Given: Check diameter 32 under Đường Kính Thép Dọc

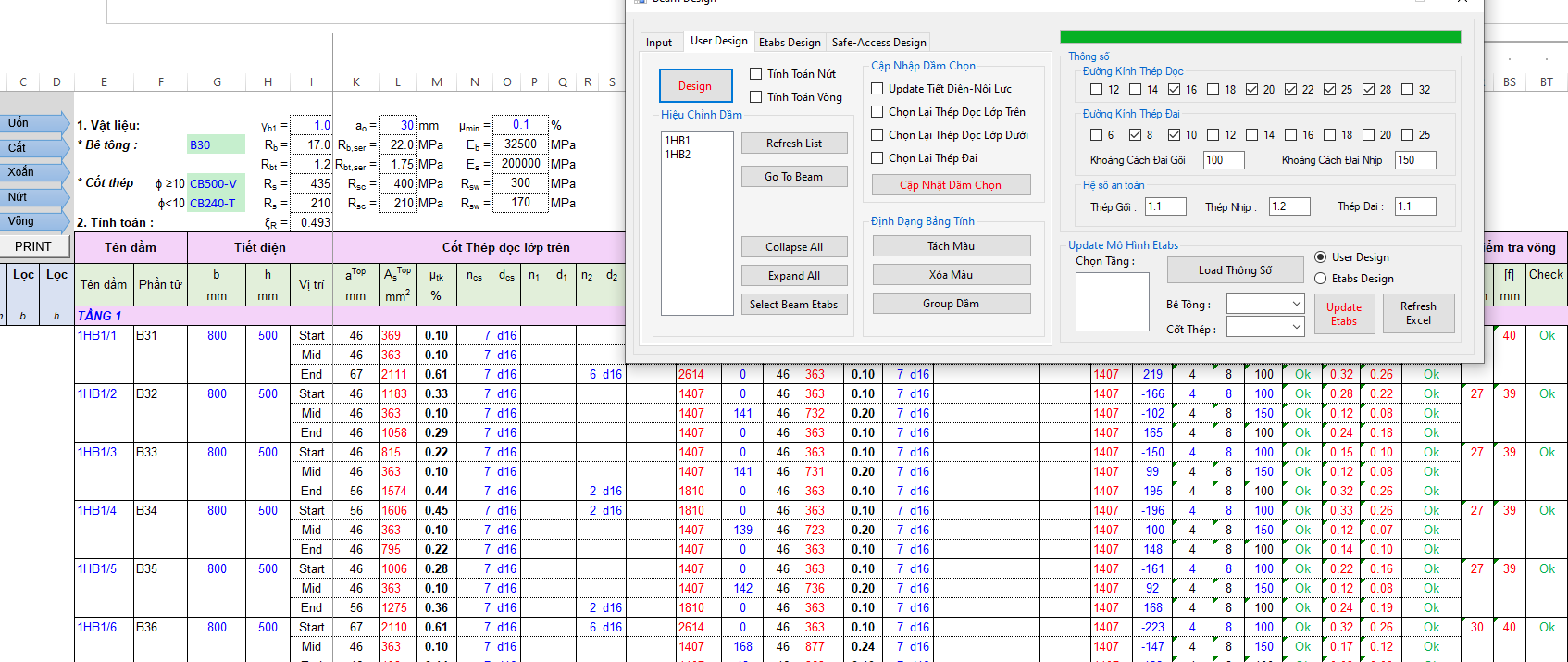Looking at the screenshot, I should pos(1408,90).
